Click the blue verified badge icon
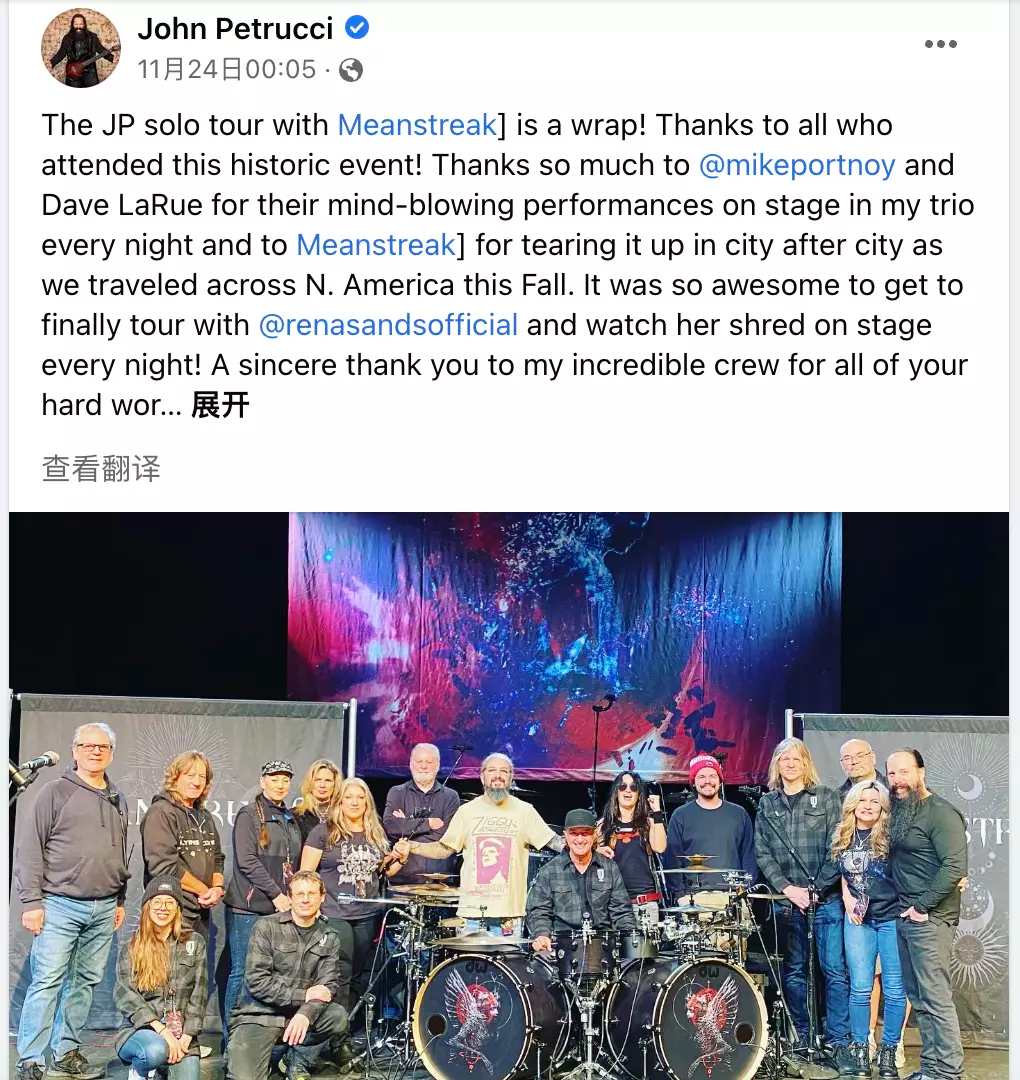This screenshot has width=1020, height=1080. [356, 28]
